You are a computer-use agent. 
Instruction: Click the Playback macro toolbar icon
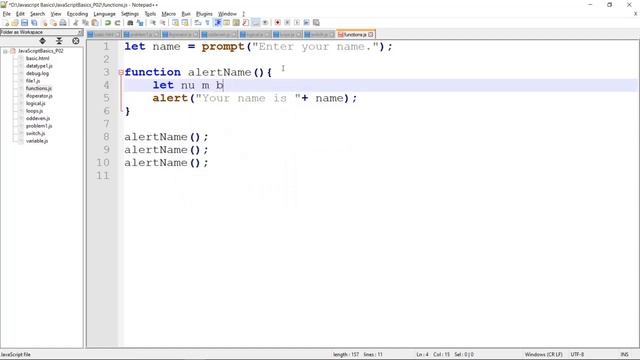click(x=297, y=23)
